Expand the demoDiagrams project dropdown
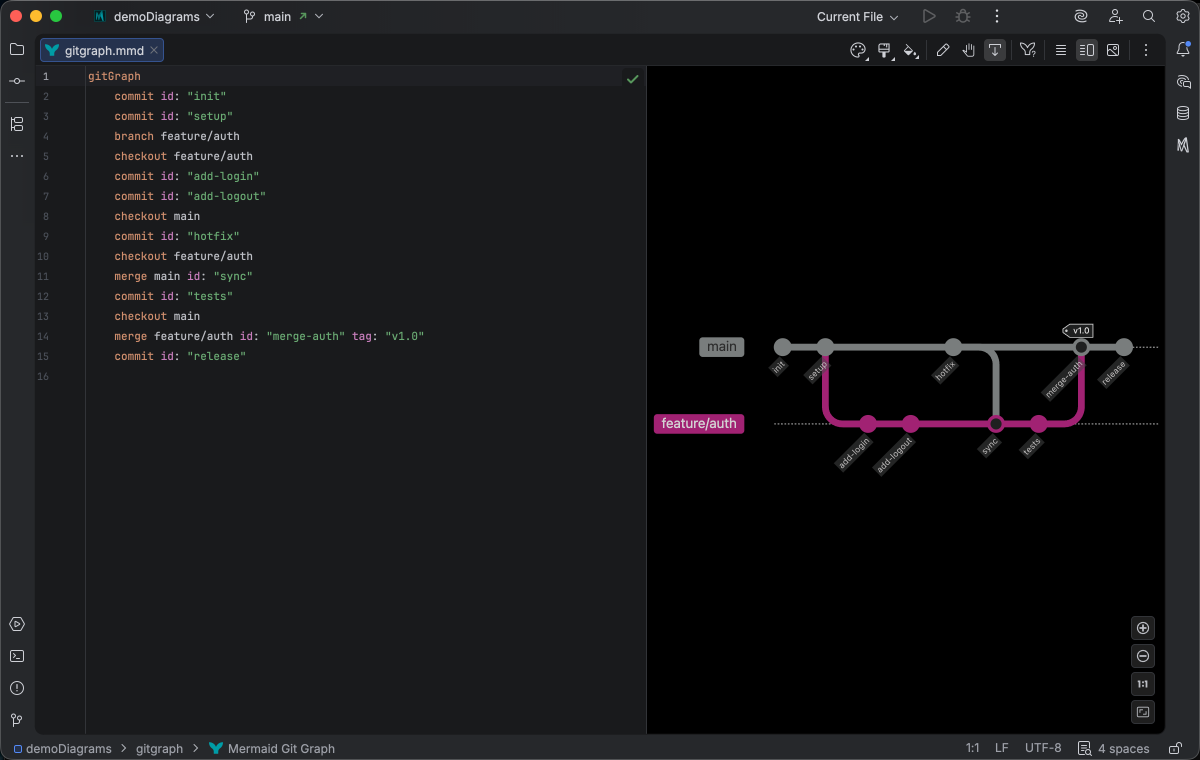This screenshot has height=760, width=1200. point(153,16)
